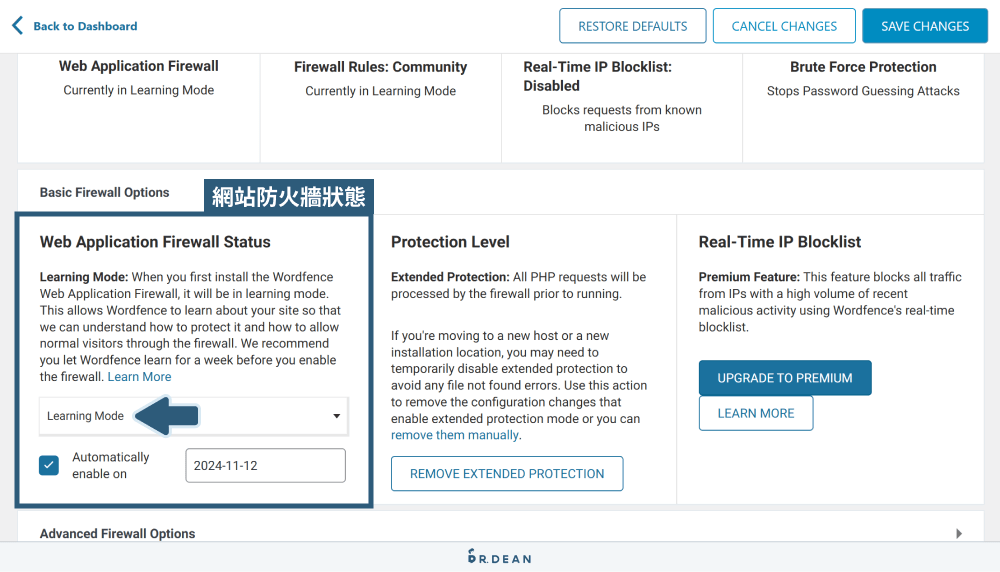Click the Basic Firewall Options header

tap(105, 193)
